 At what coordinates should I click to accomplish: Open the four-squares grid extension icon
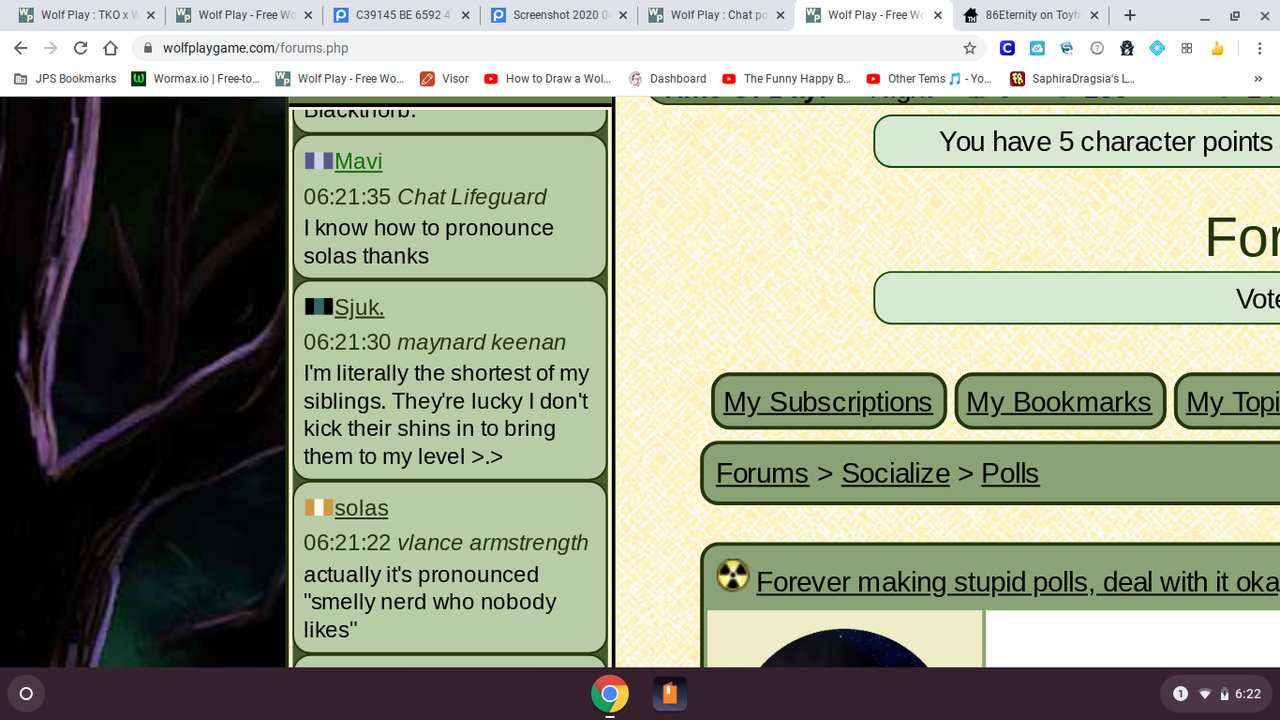(x=1187, y=48)
